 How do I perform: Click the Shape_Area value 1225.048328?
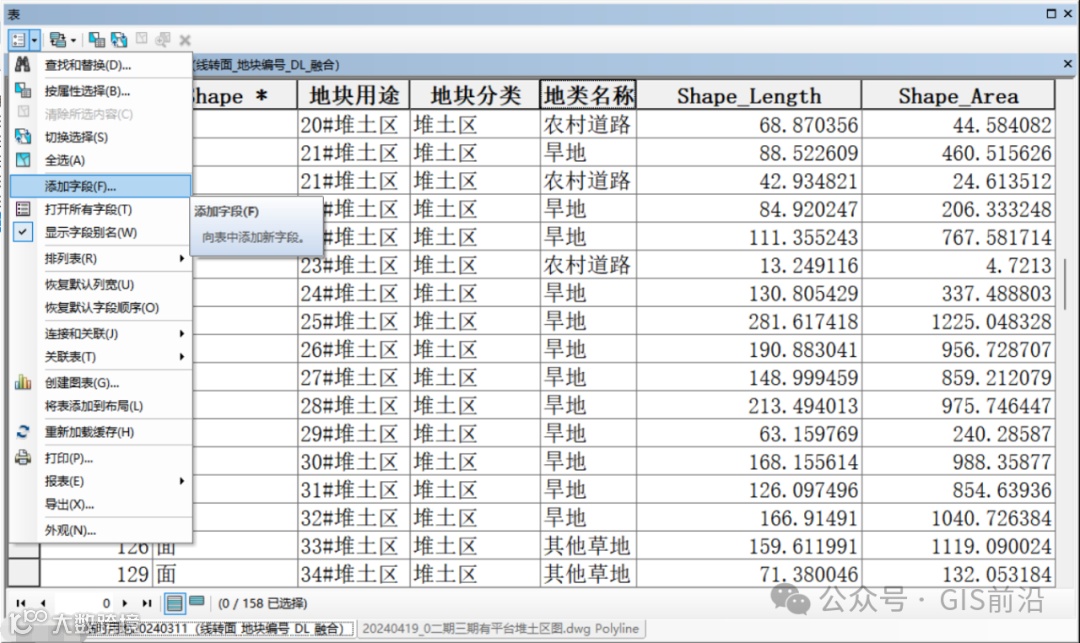tap(958, 322)
